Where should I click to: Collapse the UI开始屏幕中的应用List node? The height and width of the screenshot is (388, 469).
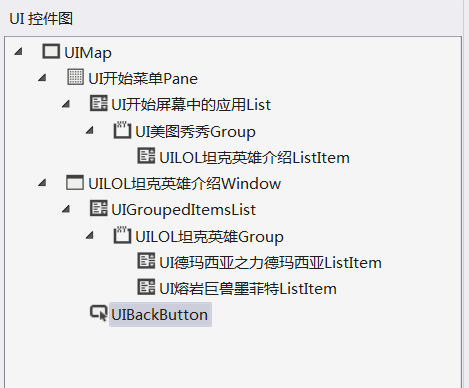click(66, 104)
